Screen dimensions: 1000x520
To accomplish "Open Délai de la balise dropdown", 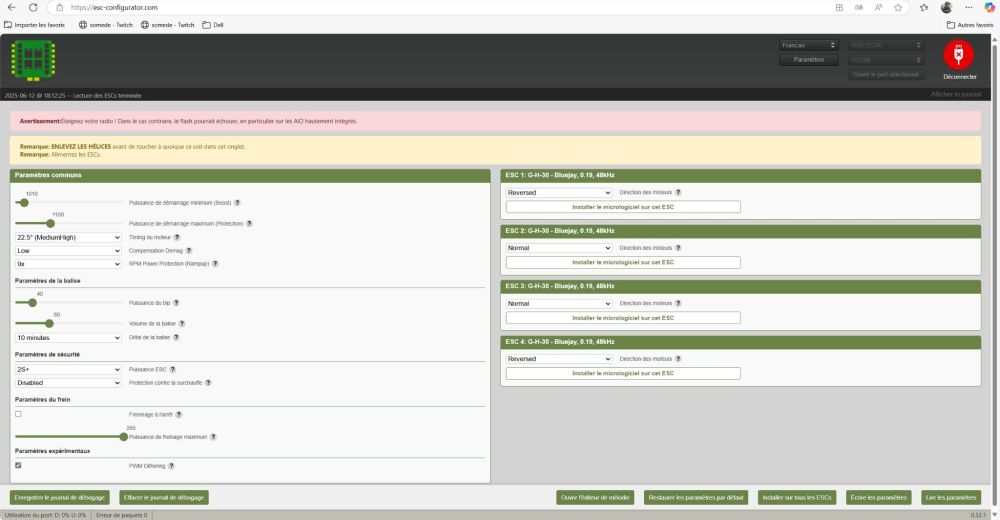I will coord(67,338).
